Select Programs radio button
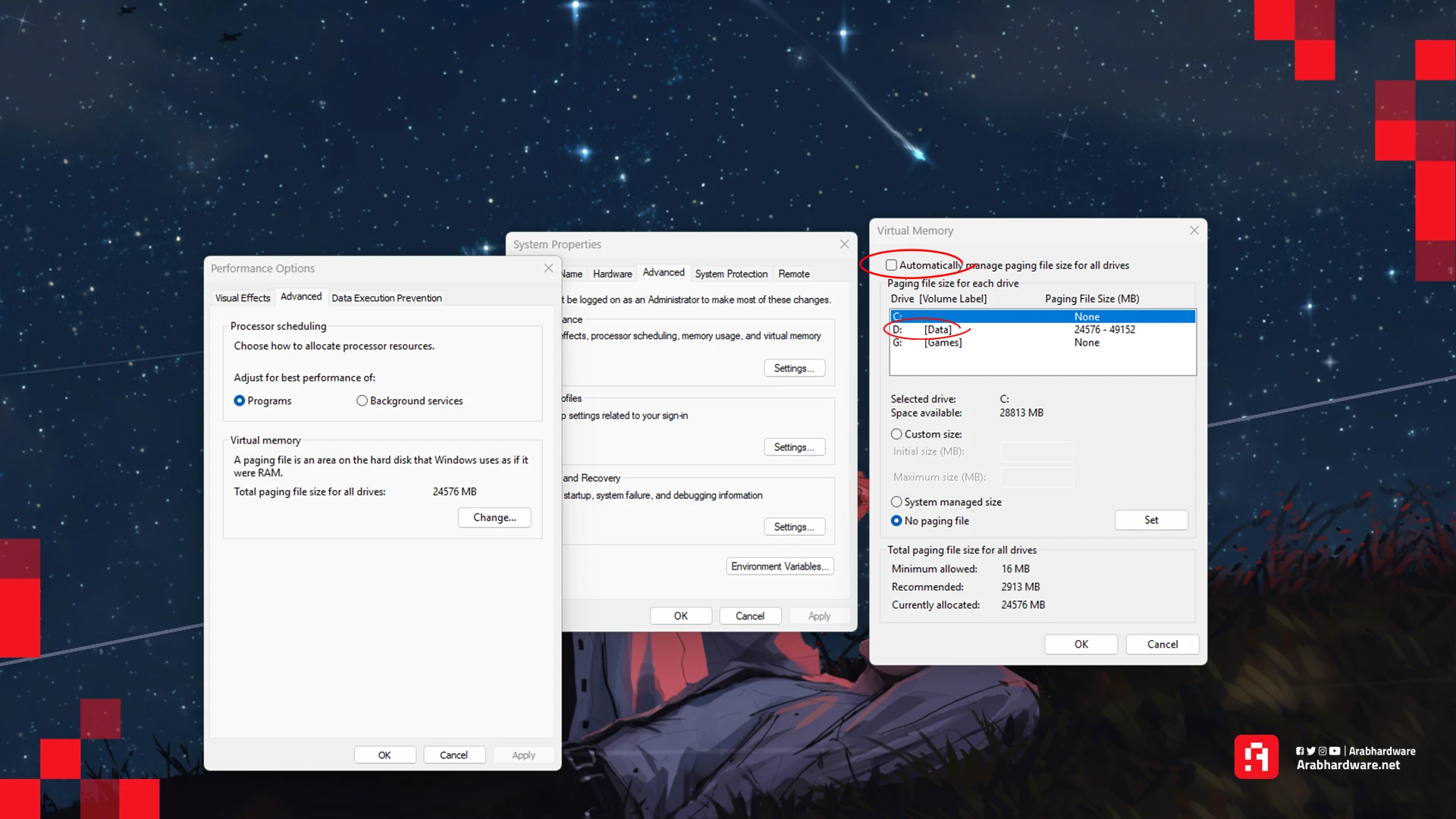The width and height of the screenshot is (1456, 819). coord(240,401)
